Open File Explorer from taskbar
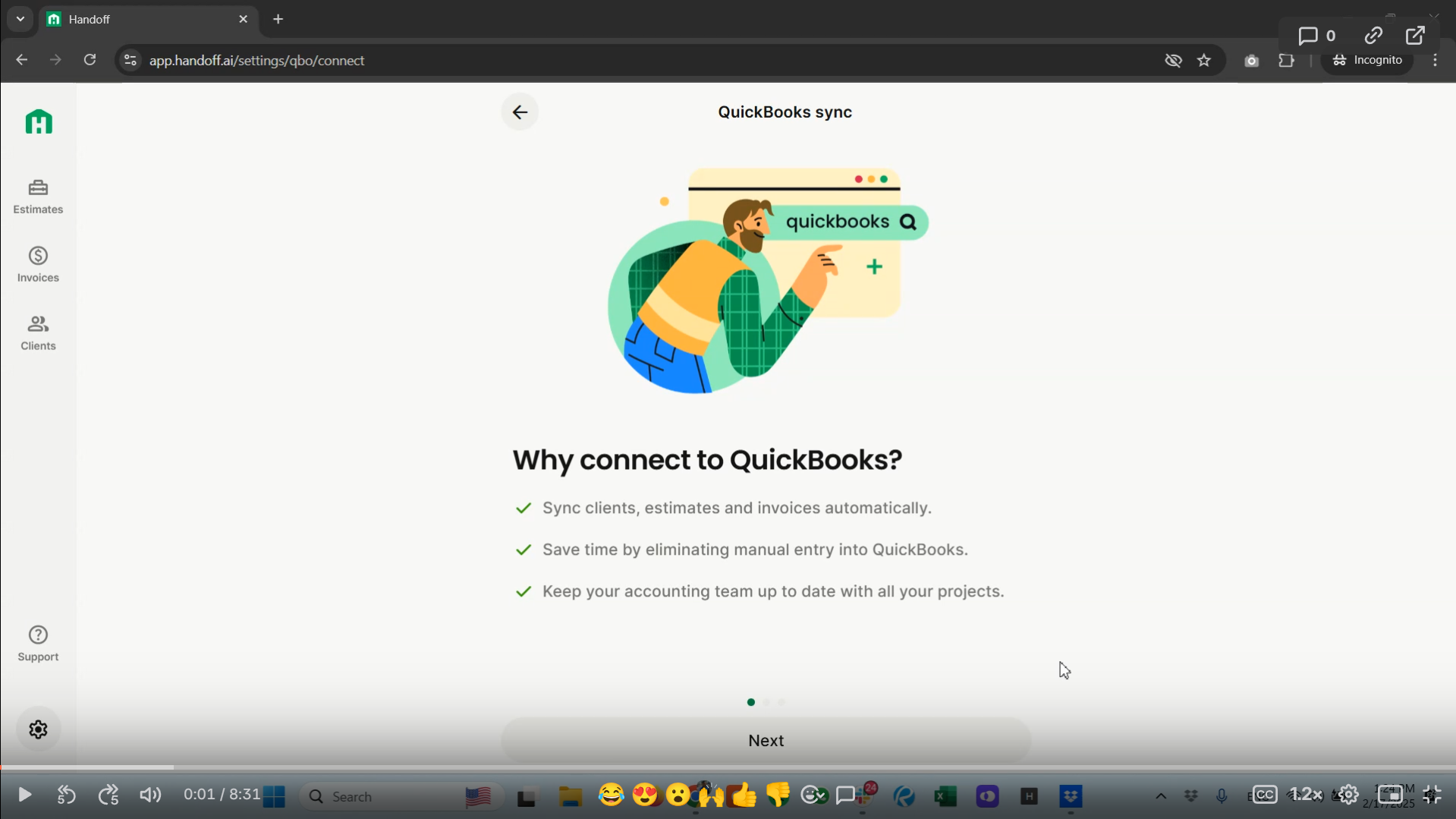Screen dimensions: 1456x819 click(x=570, y=796)
